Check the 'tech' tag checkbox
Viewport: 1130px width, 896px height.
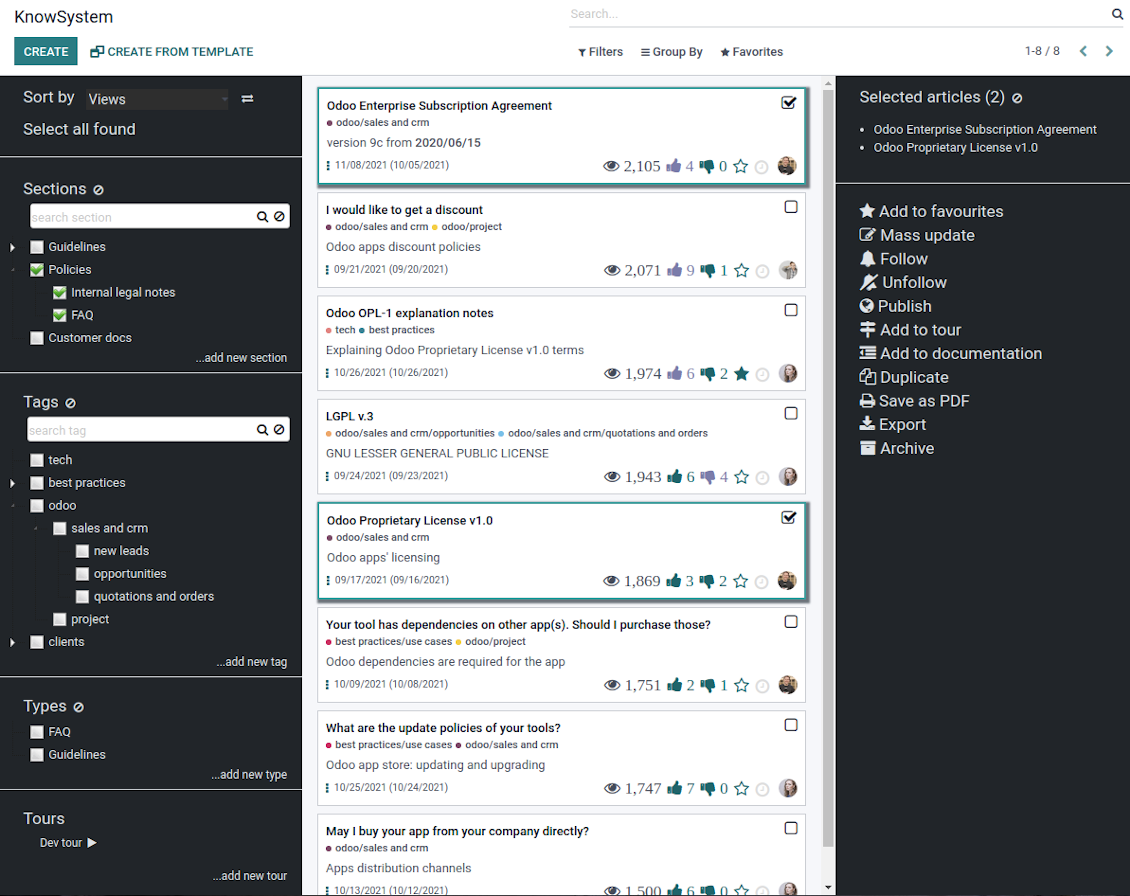37,460
